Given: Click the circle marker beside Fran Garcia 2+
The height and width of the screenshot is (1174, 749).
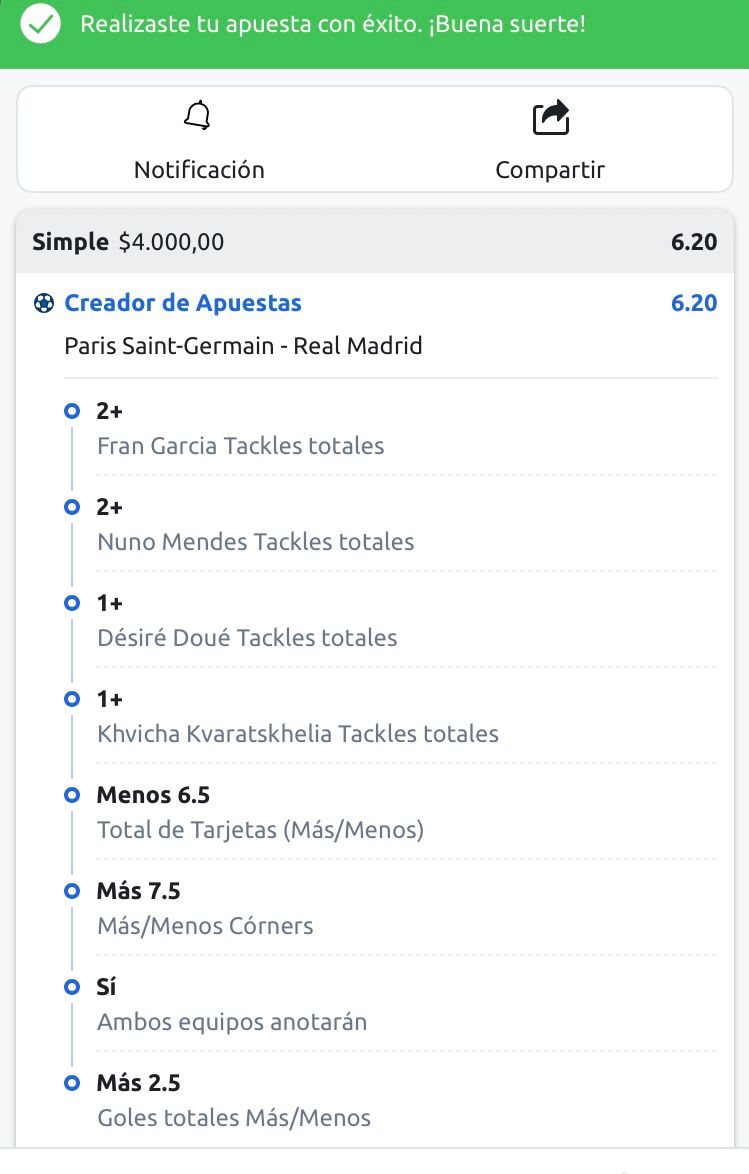Looking at the screenshot, I should pyautogui.click(x=72, y=411).
